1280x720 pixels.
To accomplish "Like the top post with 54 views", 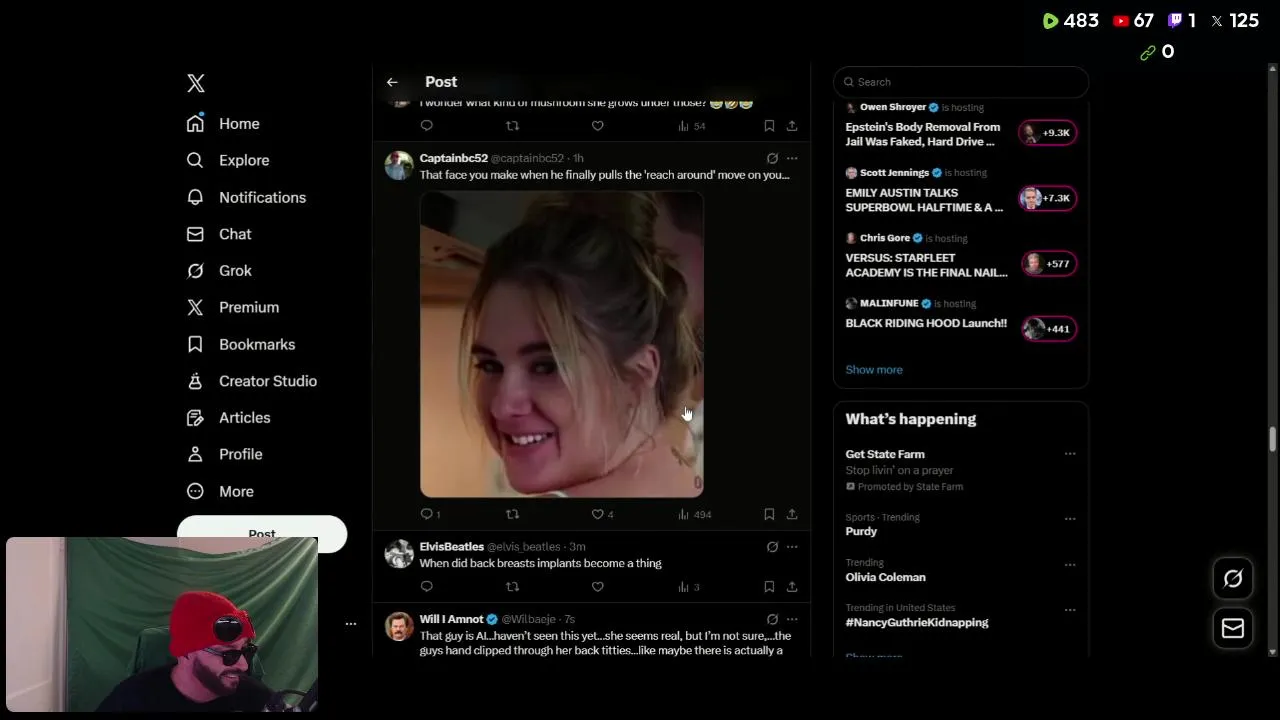I will point(597,126).
